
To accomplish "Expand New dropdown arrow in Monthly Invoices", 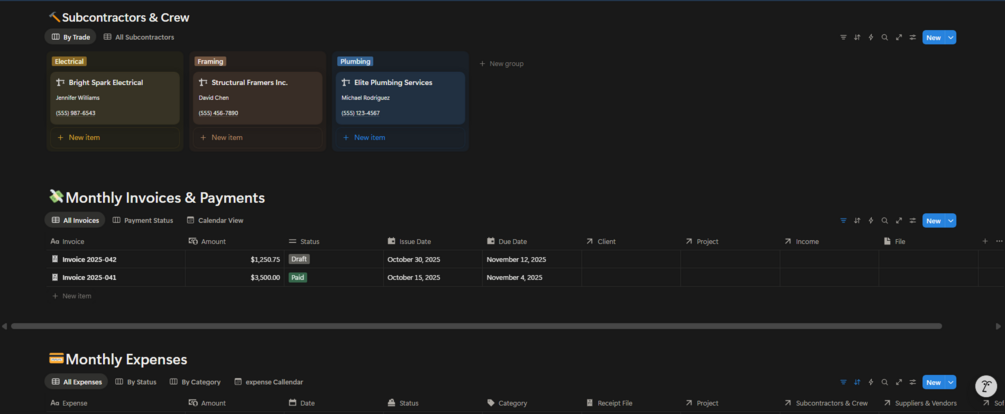I will pyautogui.click(x=951, y=220).
